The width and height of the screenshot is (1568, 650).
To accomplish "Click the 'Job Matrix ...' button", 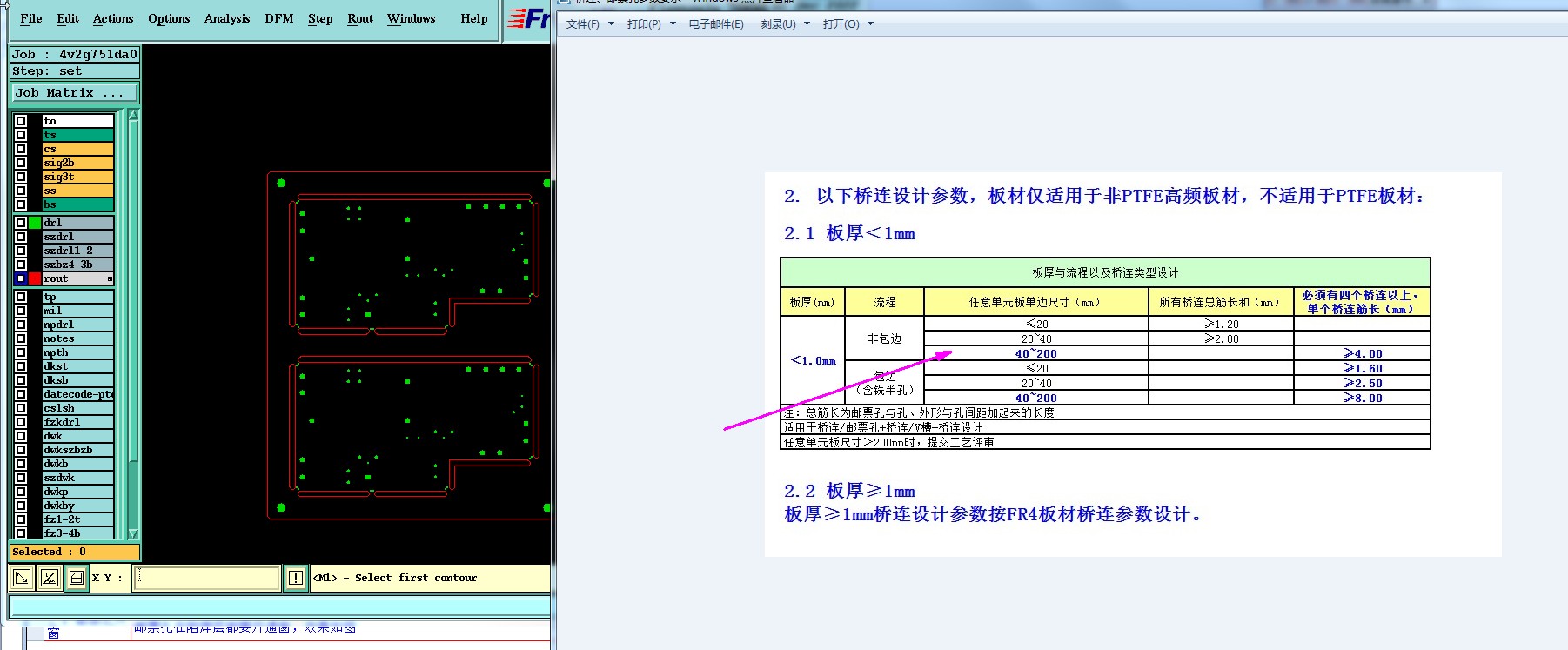I will tap(75, 92).
